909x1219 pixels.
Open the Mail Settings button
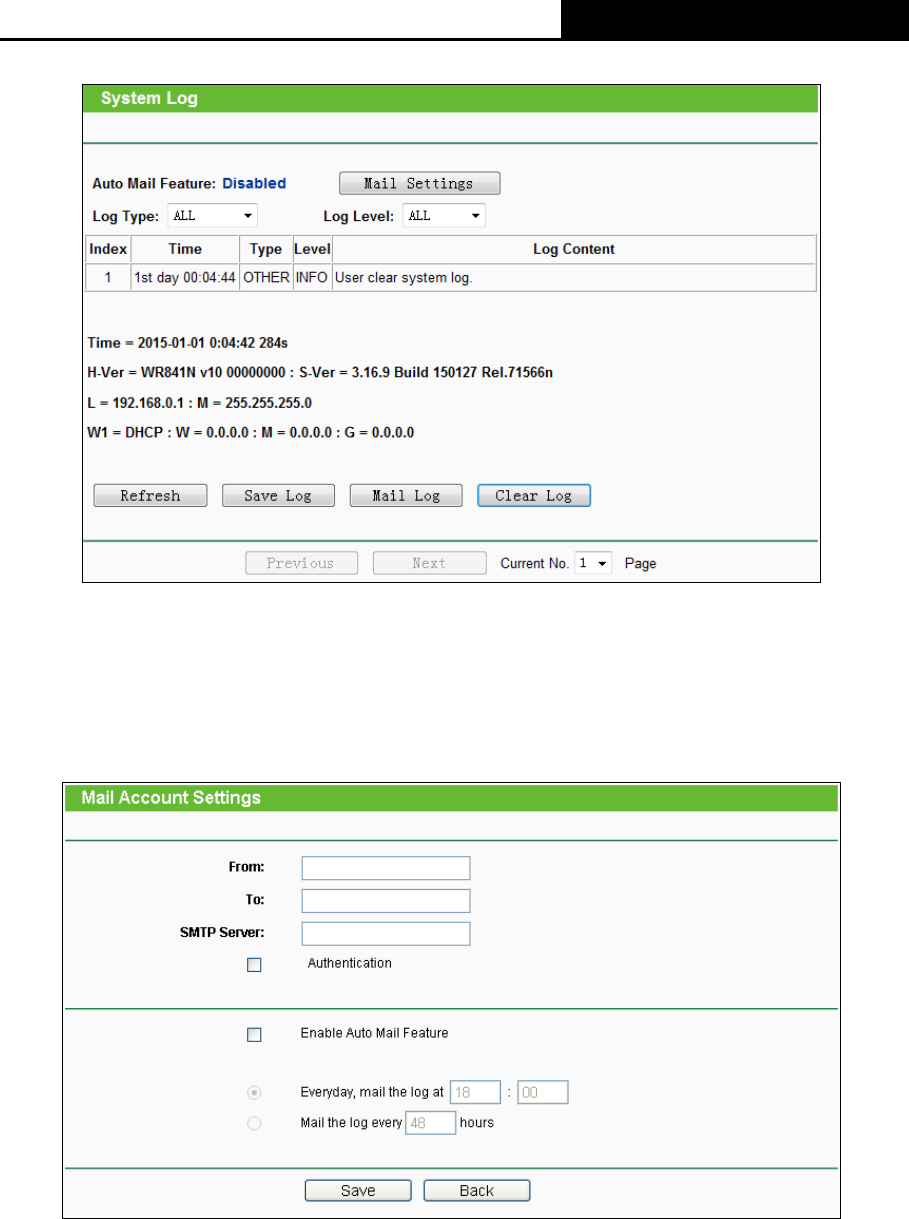[419, 184]
